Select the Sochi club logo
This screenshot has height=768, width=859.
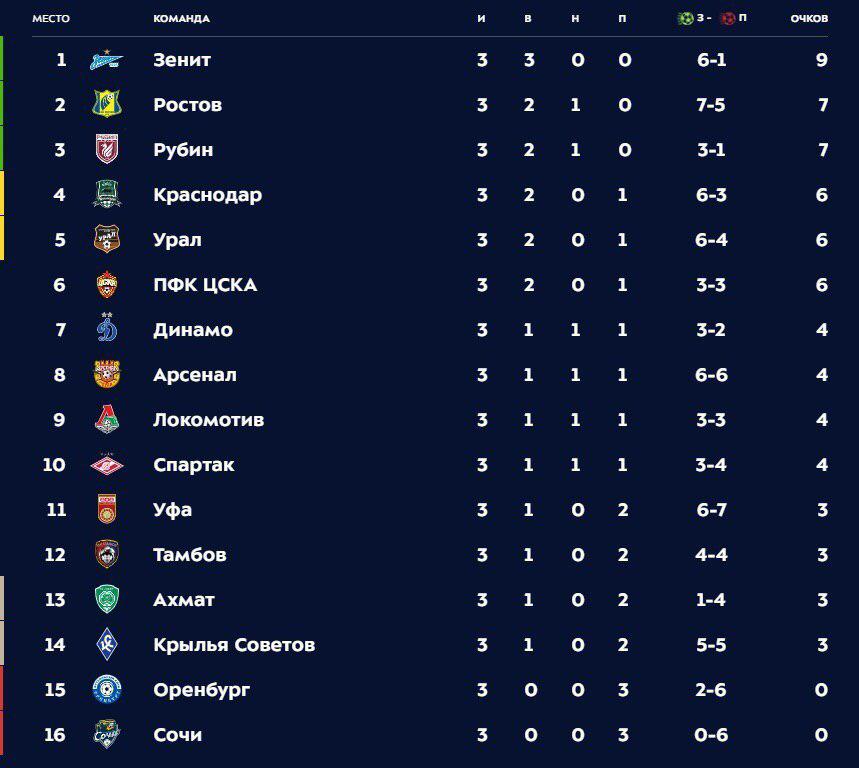click(x=107, y=734)
